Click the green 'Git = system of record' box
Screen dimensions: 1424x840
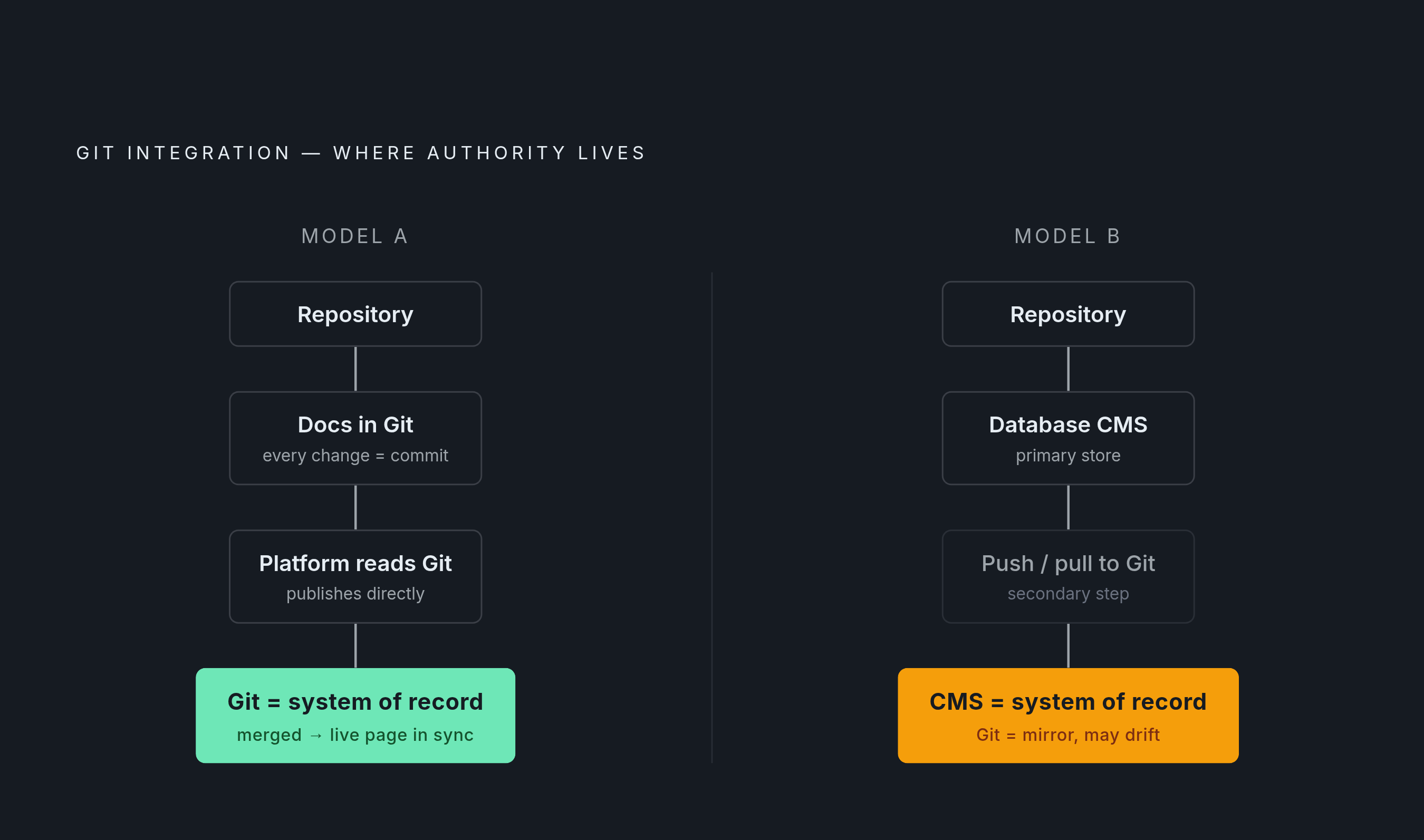pyautogui.click(x=355, y=716)
